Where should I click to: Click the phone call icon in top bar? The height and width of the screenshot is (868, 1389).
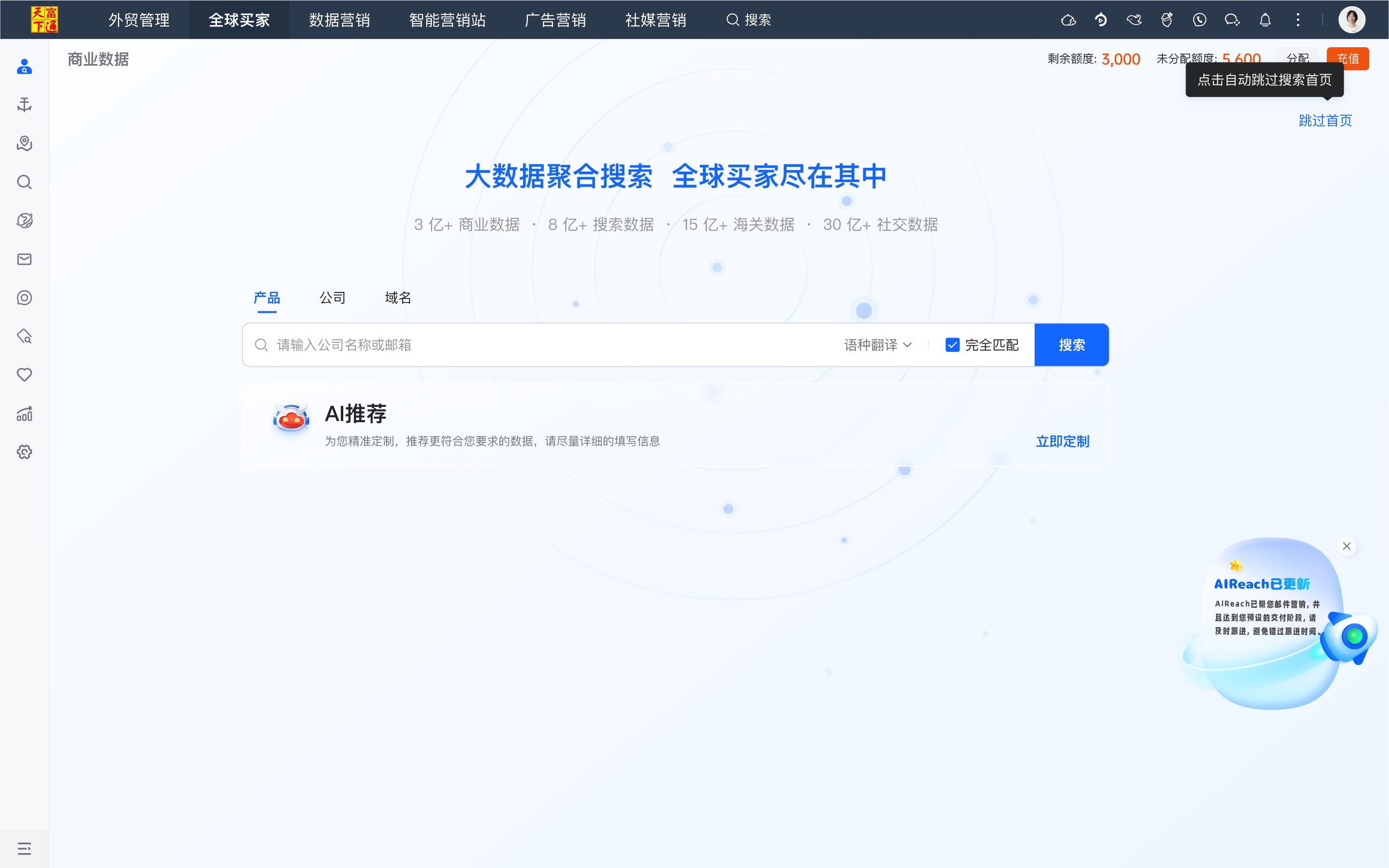pyautogui.click(x=1200, y=20)
